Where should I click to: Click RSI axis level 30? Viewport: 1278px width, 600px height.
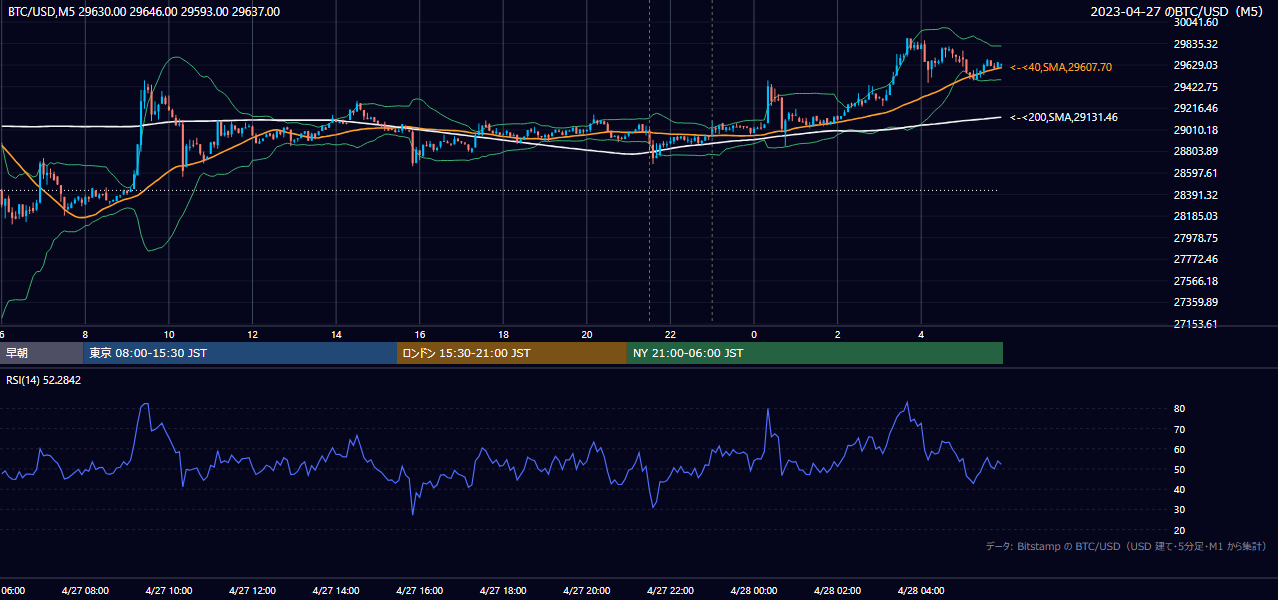[x=1180, y=510]
